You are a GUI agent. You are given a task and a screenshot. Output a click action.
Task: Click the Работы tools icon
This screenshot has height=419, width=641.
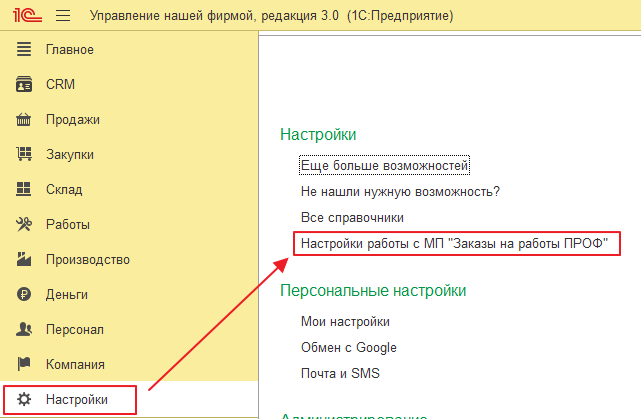pyautogui.click(x=24, y=224)
